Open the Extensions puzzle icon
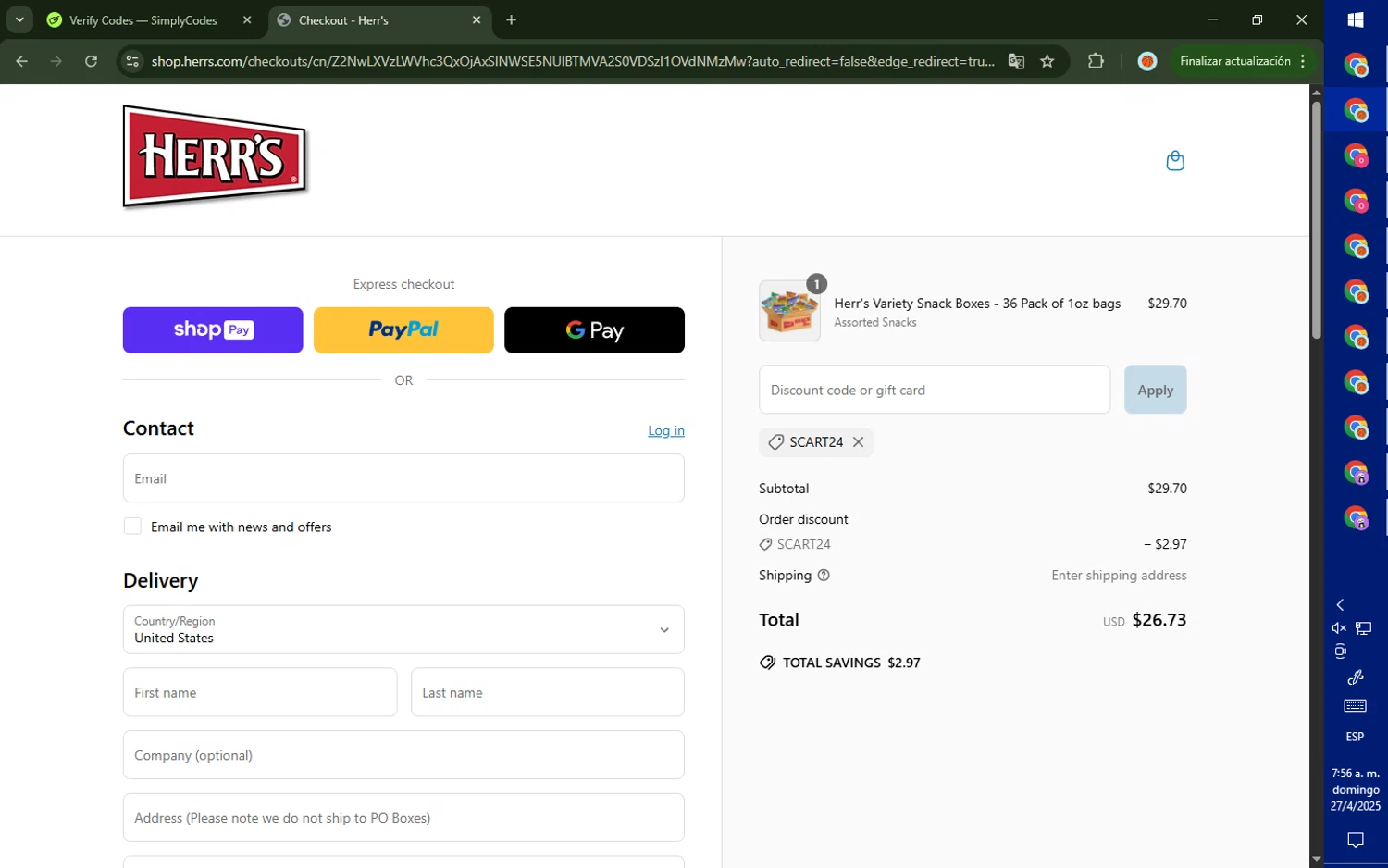 1096,61
